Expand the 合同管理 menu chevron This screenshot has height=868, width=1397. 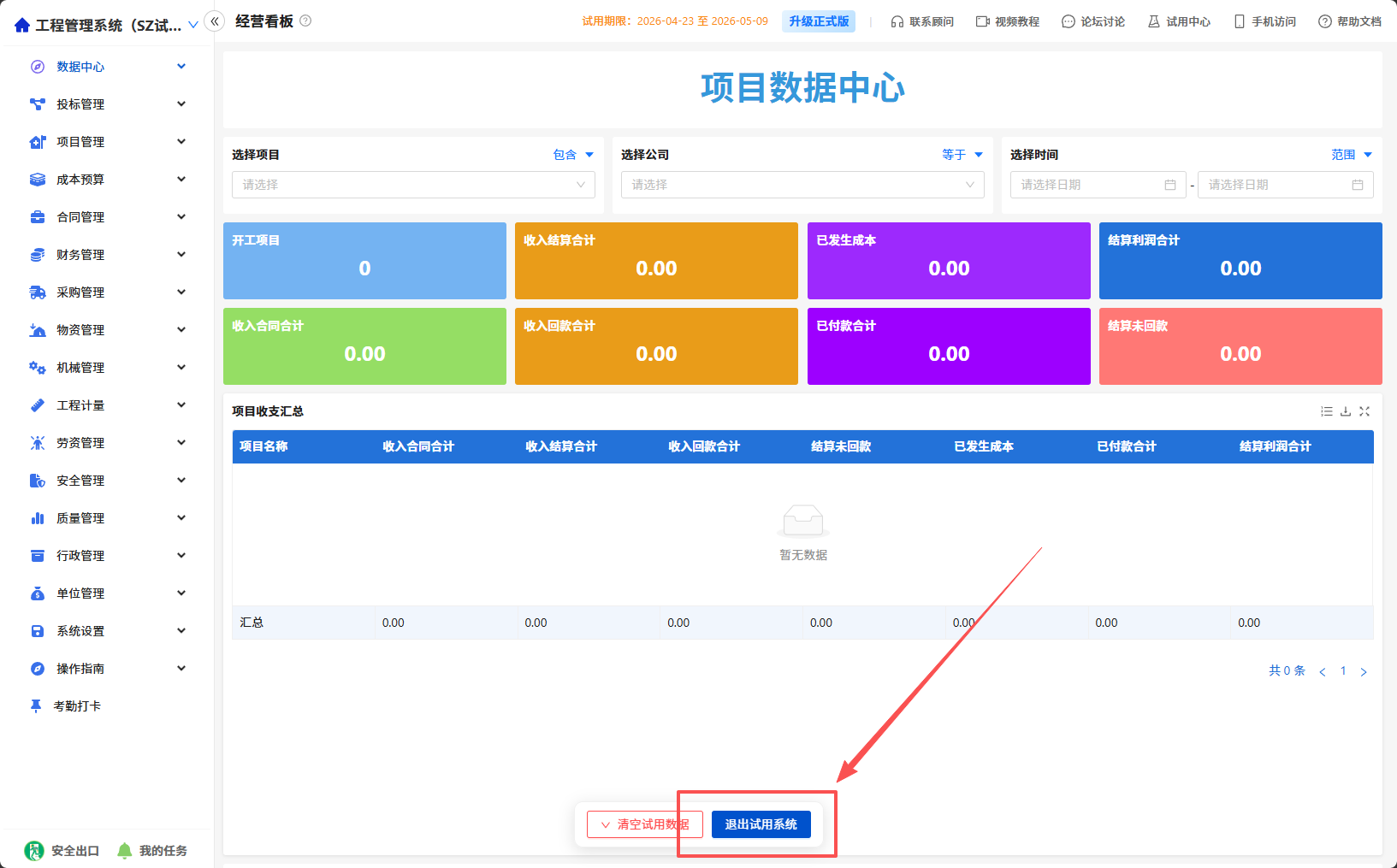pos(181,217)
